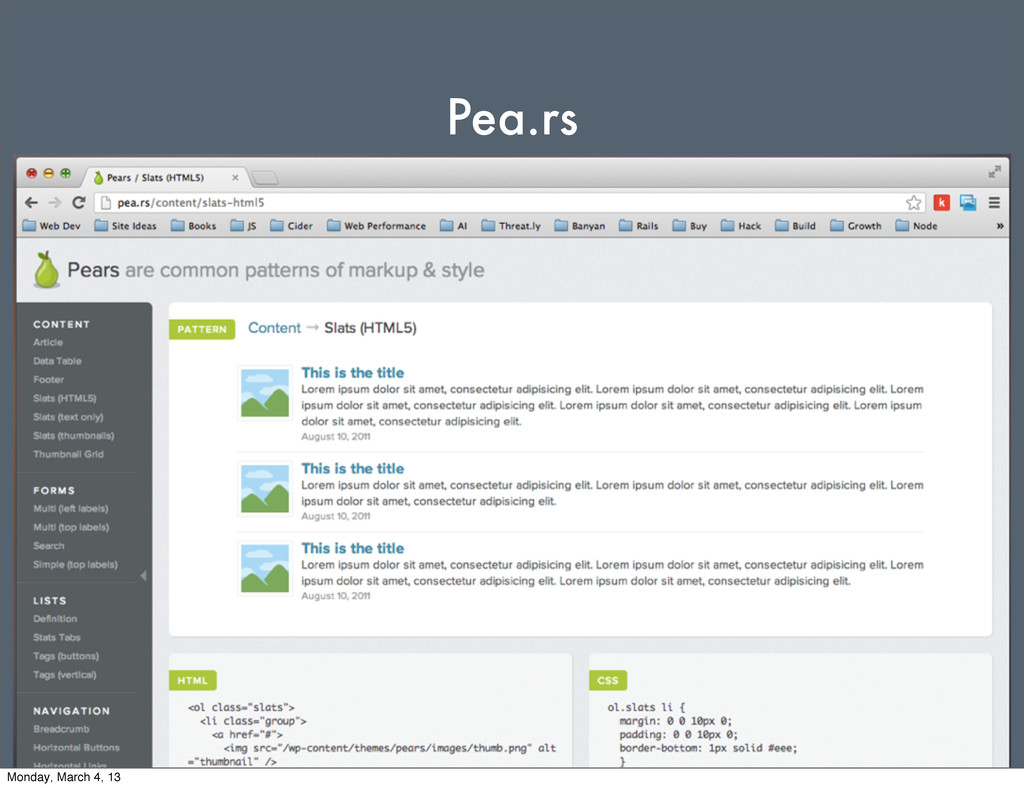Open the Tags (buttons) list pattern
The image size is (1024, 788).
(66, 656)
